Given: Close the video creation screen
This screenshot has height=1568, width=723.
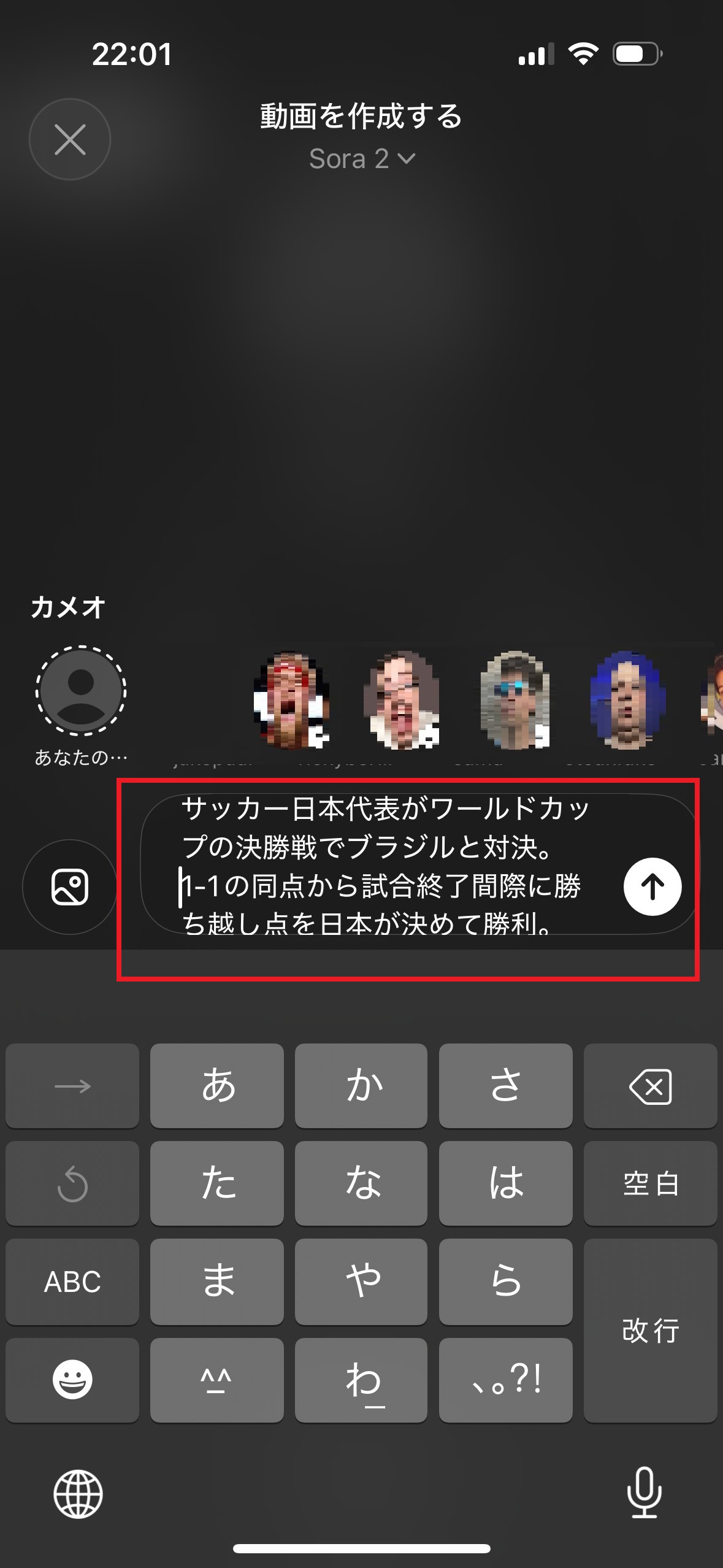Looking at the screenshot, I should (70, 139).
